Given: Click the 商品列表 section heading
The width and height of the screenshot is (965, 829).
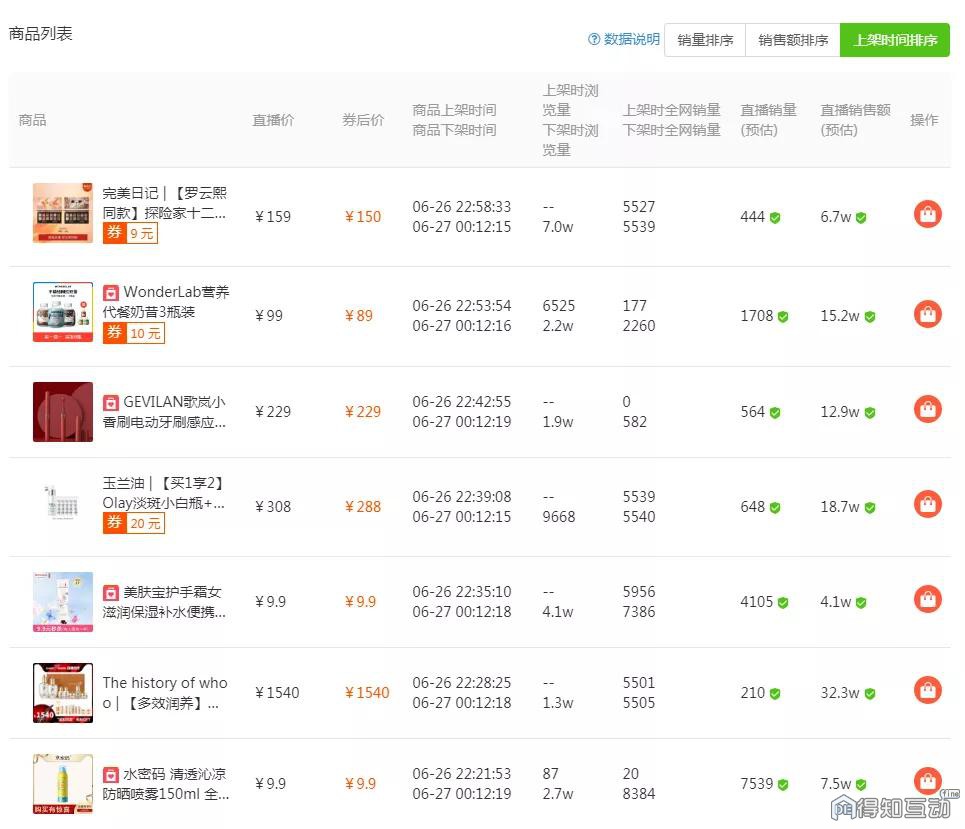Looking at the screenshot, I should (41, 34).
